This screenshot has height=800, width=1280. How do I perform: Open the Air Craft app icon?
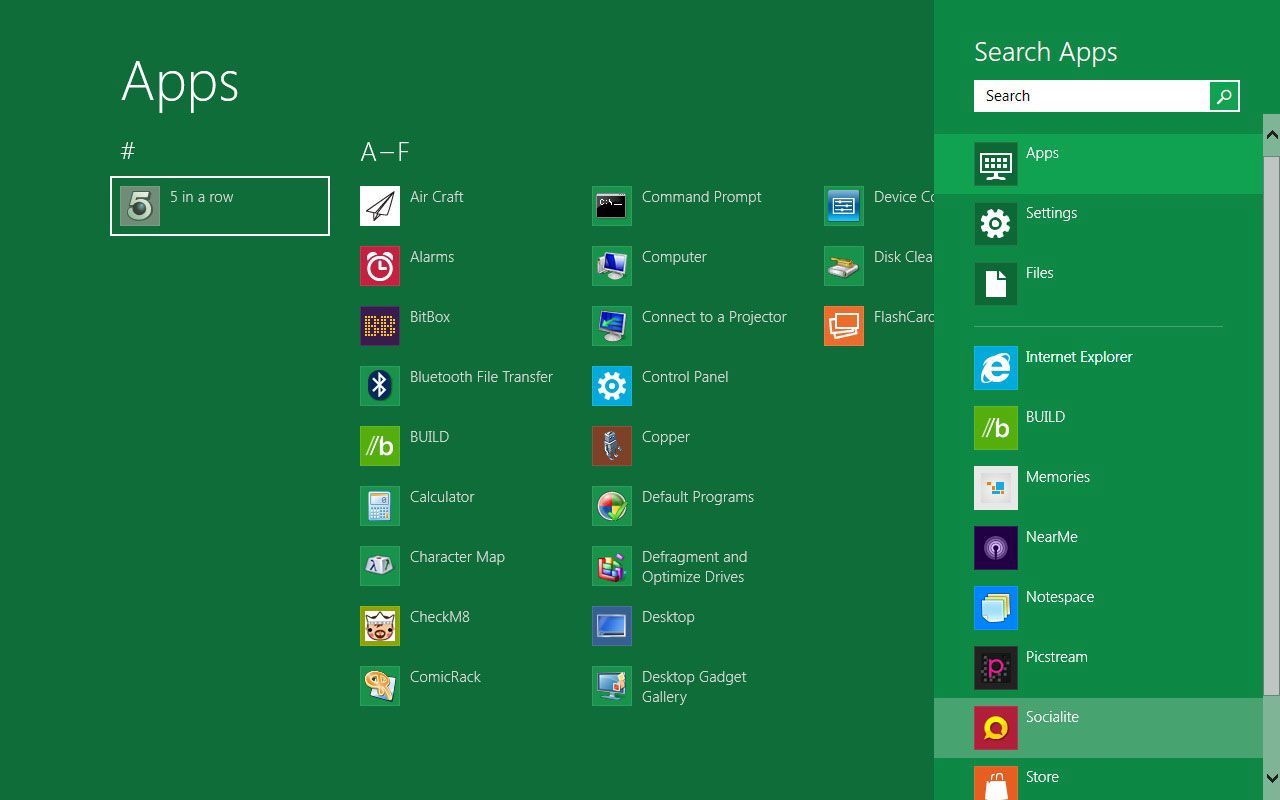click(x=380, y=206)
